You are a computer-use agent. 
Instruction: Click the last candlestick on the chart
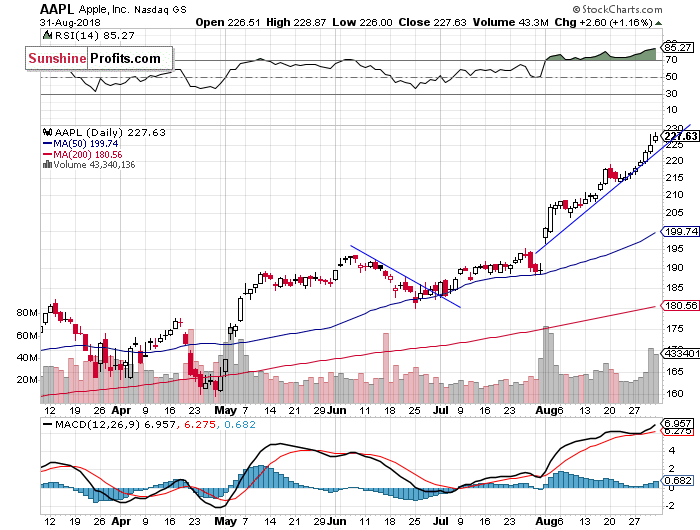(655, 137)
